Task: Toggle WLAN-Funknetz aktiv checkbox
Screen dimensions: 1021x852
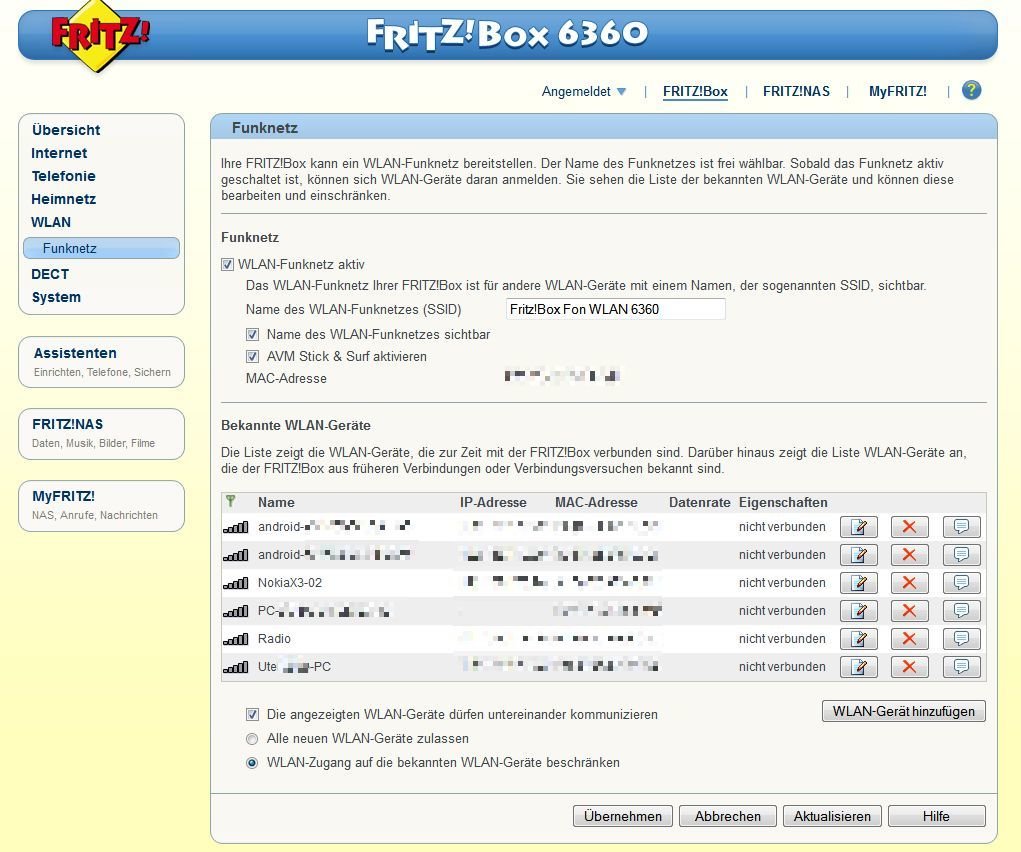Action: tap(227, 264)
